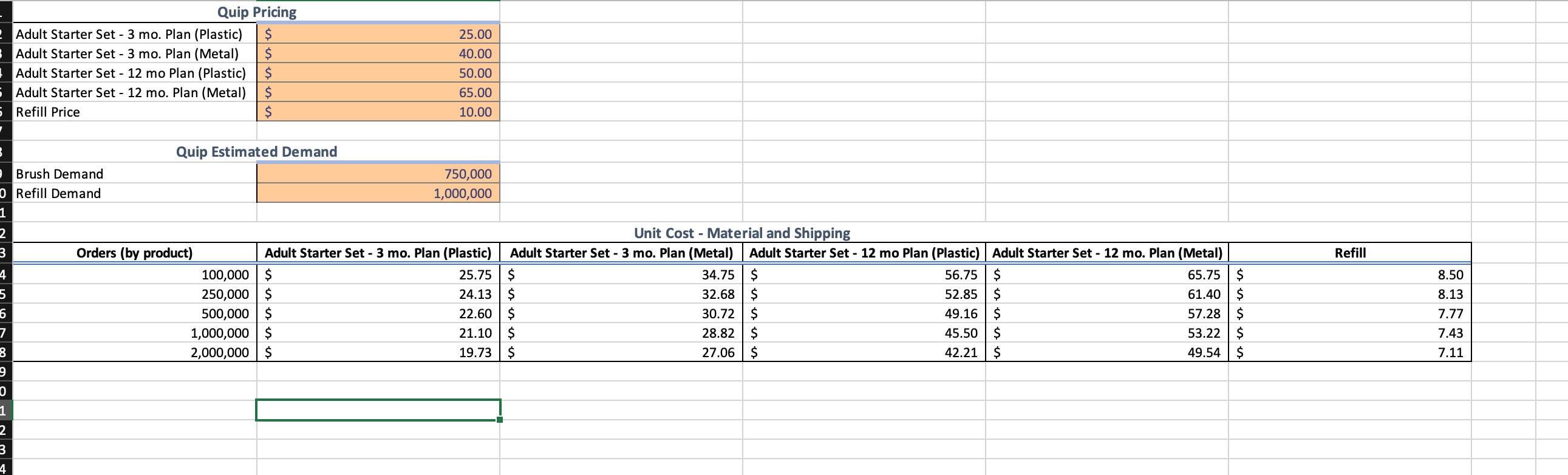1568x475 pixels.
Task: Select the 50.00 price cell
Action: coord(378,73)
